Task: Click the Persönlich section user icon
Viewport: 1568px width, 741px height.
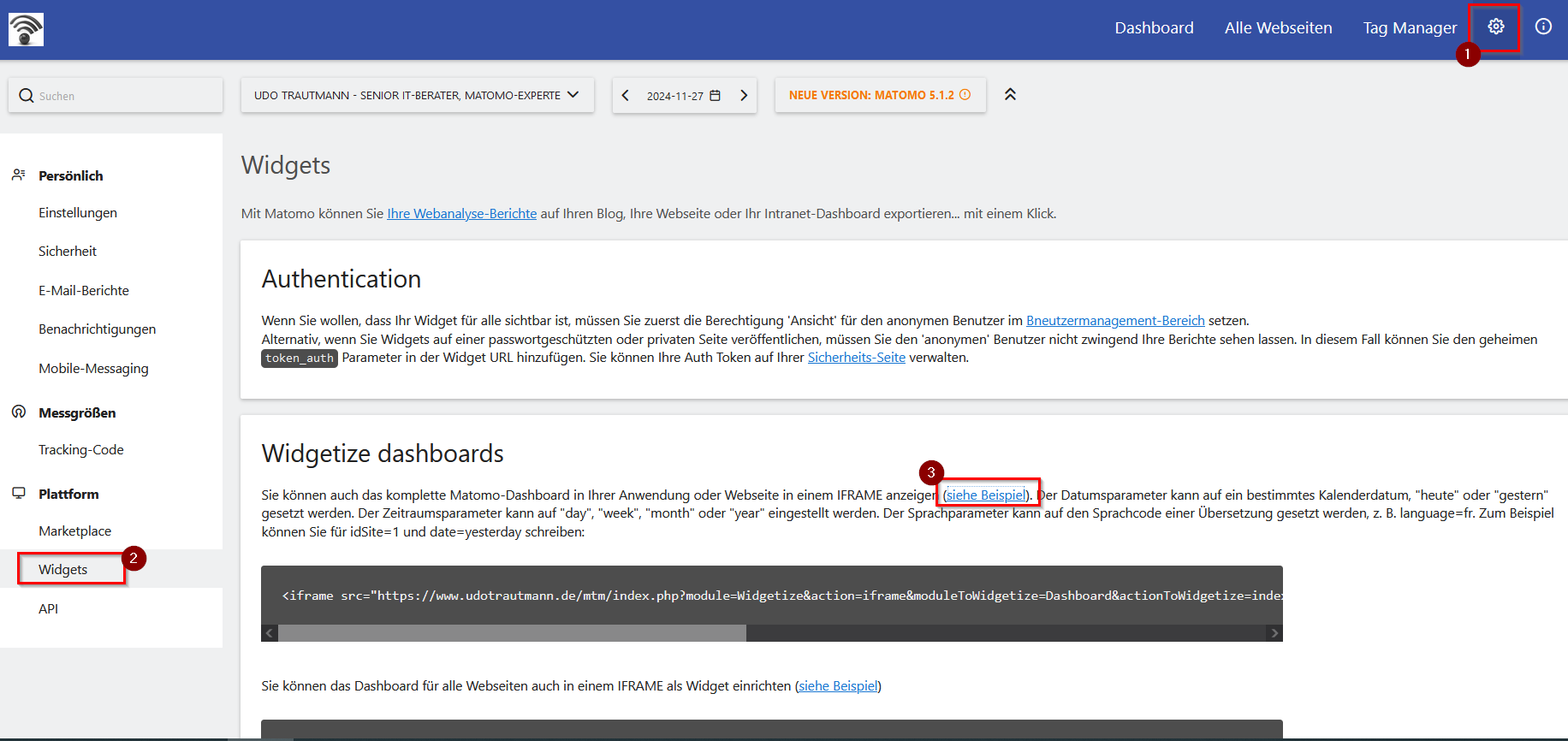Action: [x=18, y=175]
